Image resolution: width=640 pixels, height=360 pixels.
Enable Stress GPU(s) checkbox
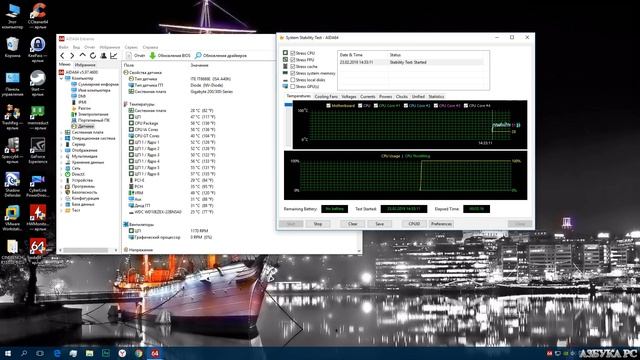(292, 87)
